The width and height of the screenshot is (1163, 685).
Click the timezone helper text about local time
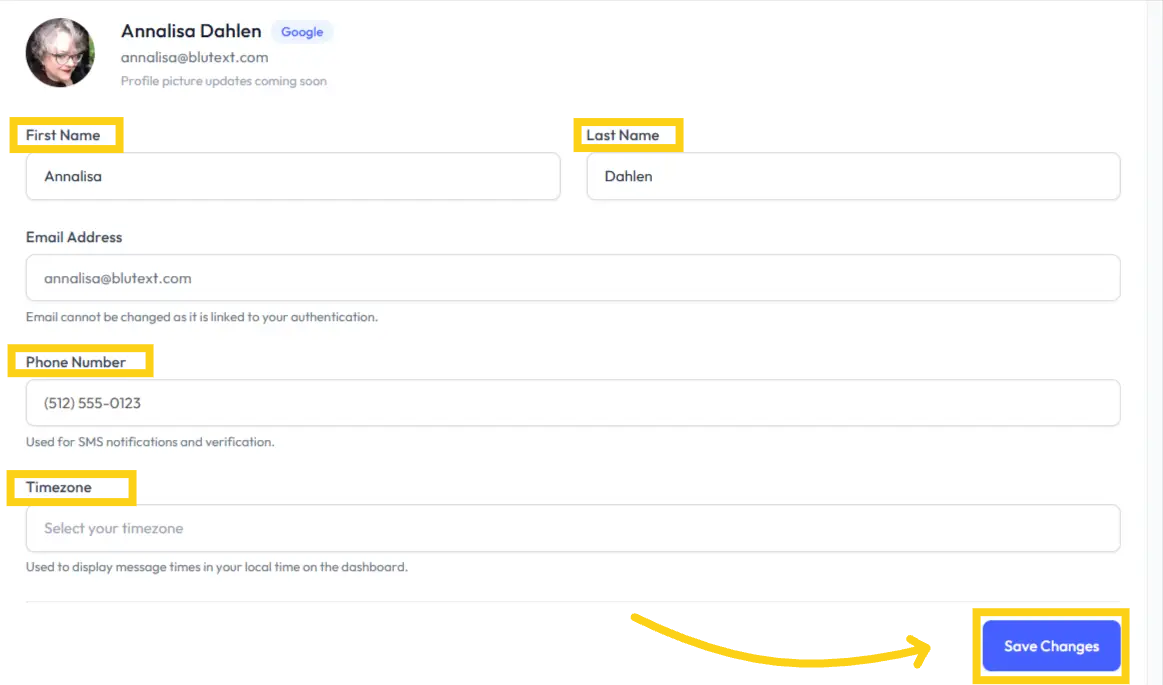click(217, 567)
